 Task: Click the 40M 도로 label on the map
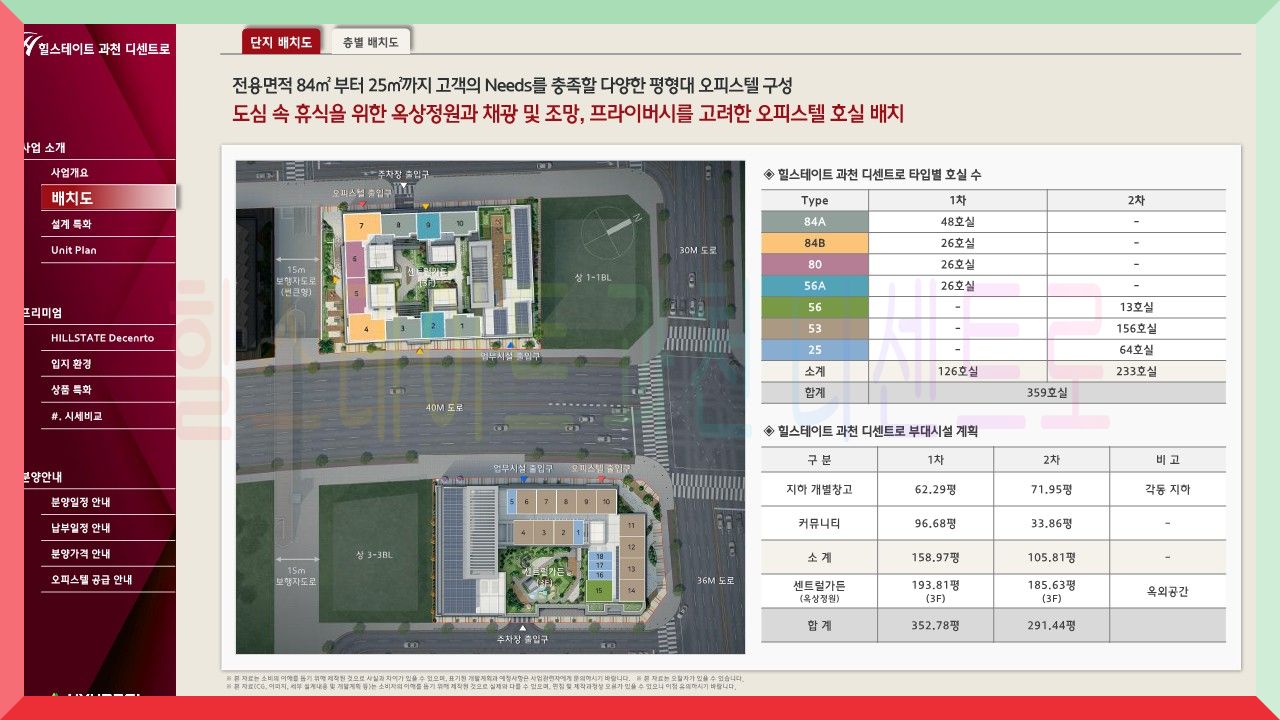pyautogui.click(x=447, y=408)
